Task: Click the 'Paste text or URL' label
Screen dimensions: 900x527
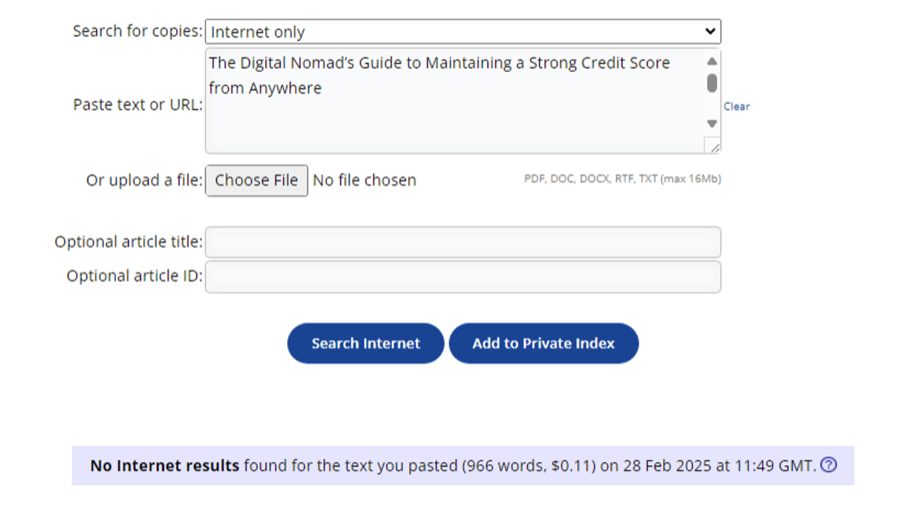Action: coord(137,104)
